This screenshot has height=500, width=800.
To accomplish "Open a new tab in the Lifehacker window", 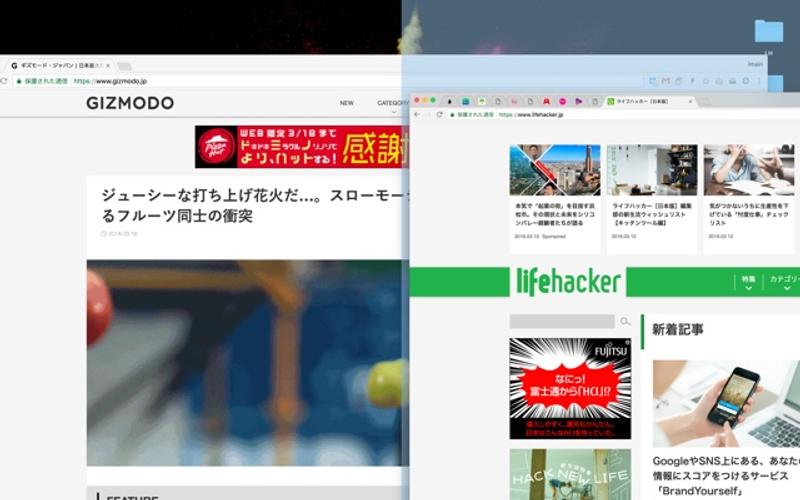I will tap(705, 102).
